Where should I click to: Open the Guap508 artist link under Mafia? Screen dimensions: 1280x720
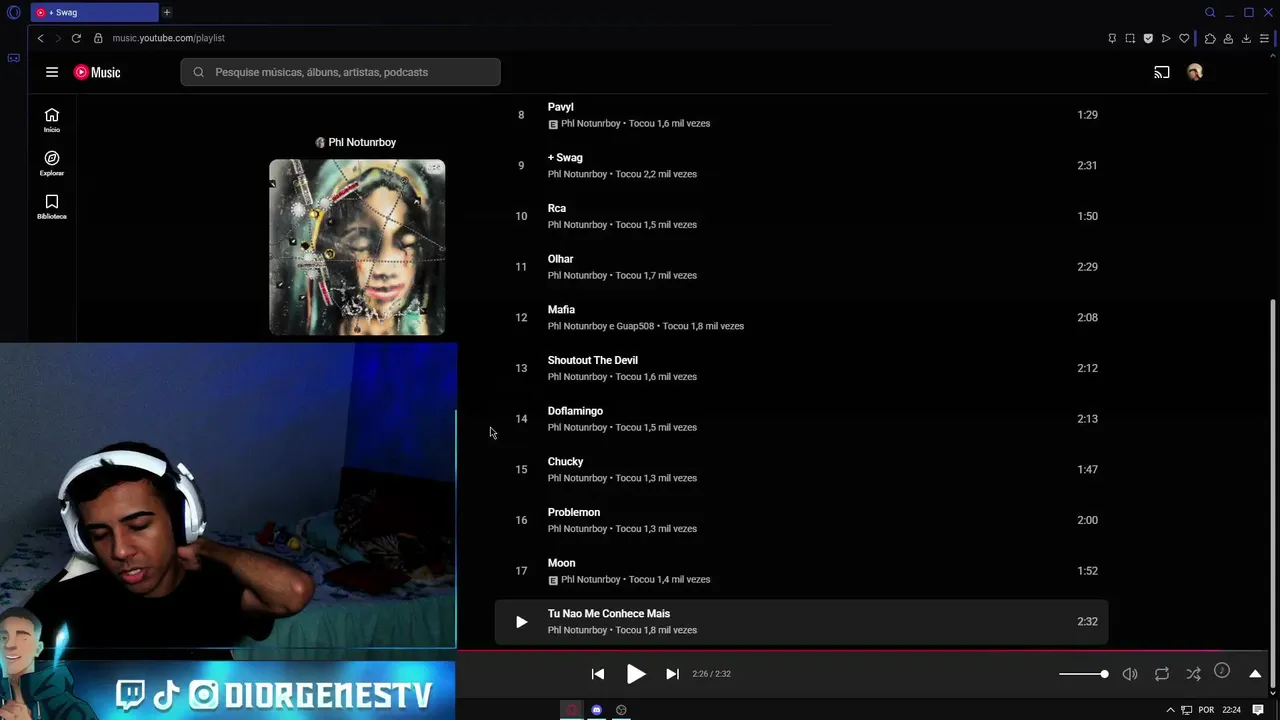click(635, 326)
